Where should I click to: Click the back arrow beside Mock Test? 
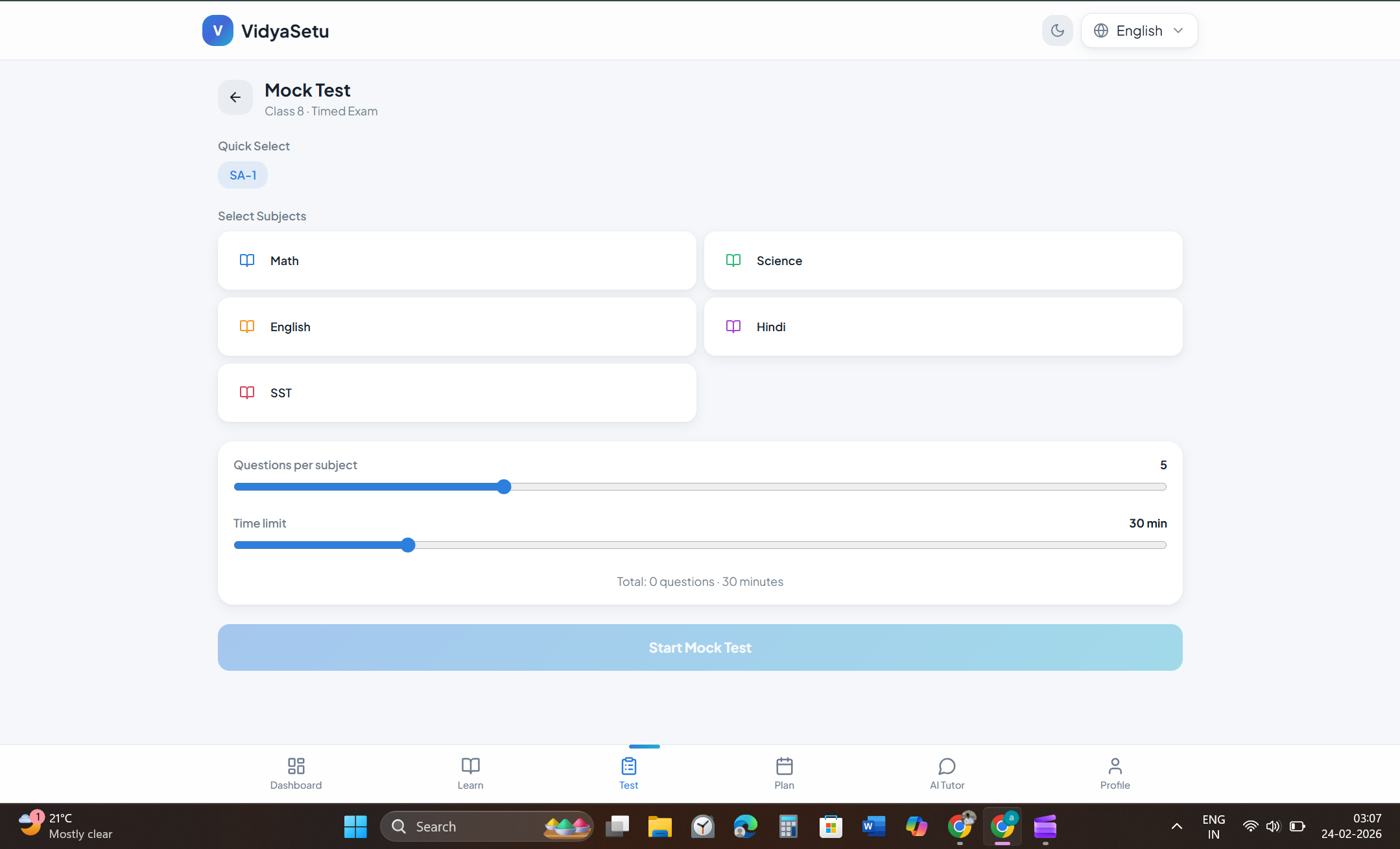click(x=235, y=97)
